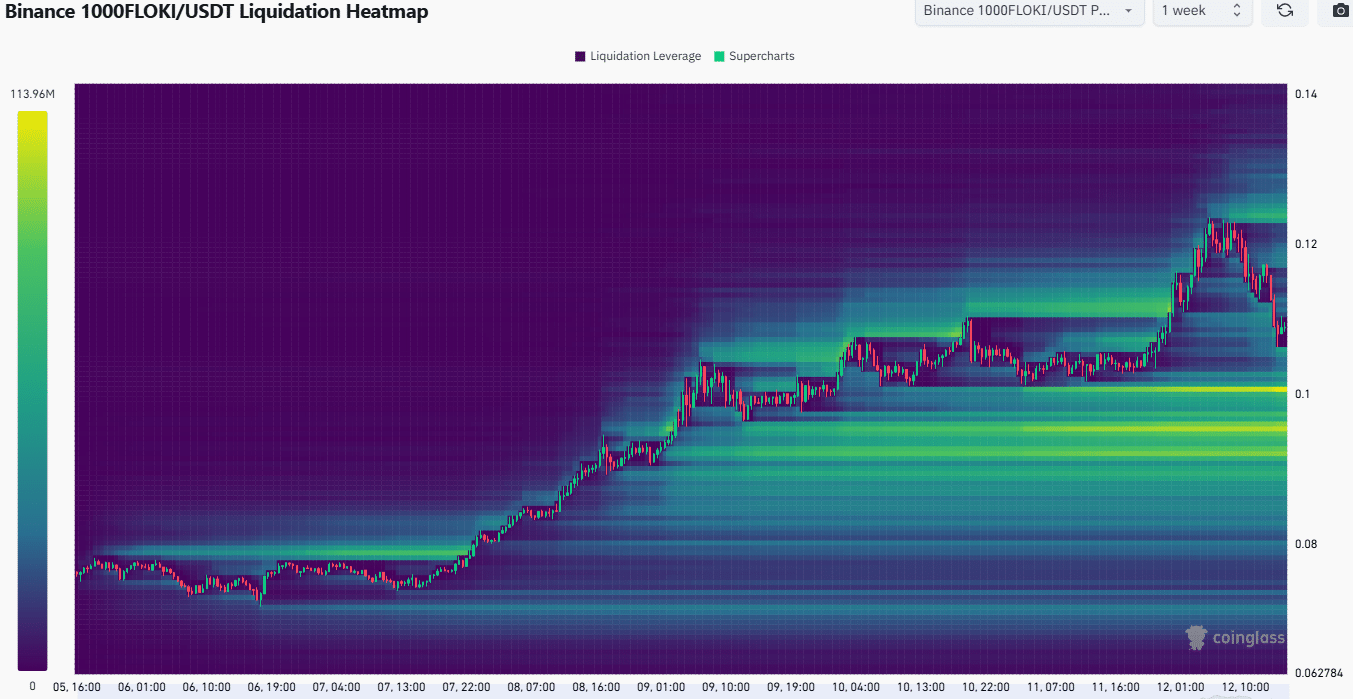Viewport: 1353px width, 699px height.
Task: Click the 06, 10:00 time axis label
Action: tap(206, 688)
